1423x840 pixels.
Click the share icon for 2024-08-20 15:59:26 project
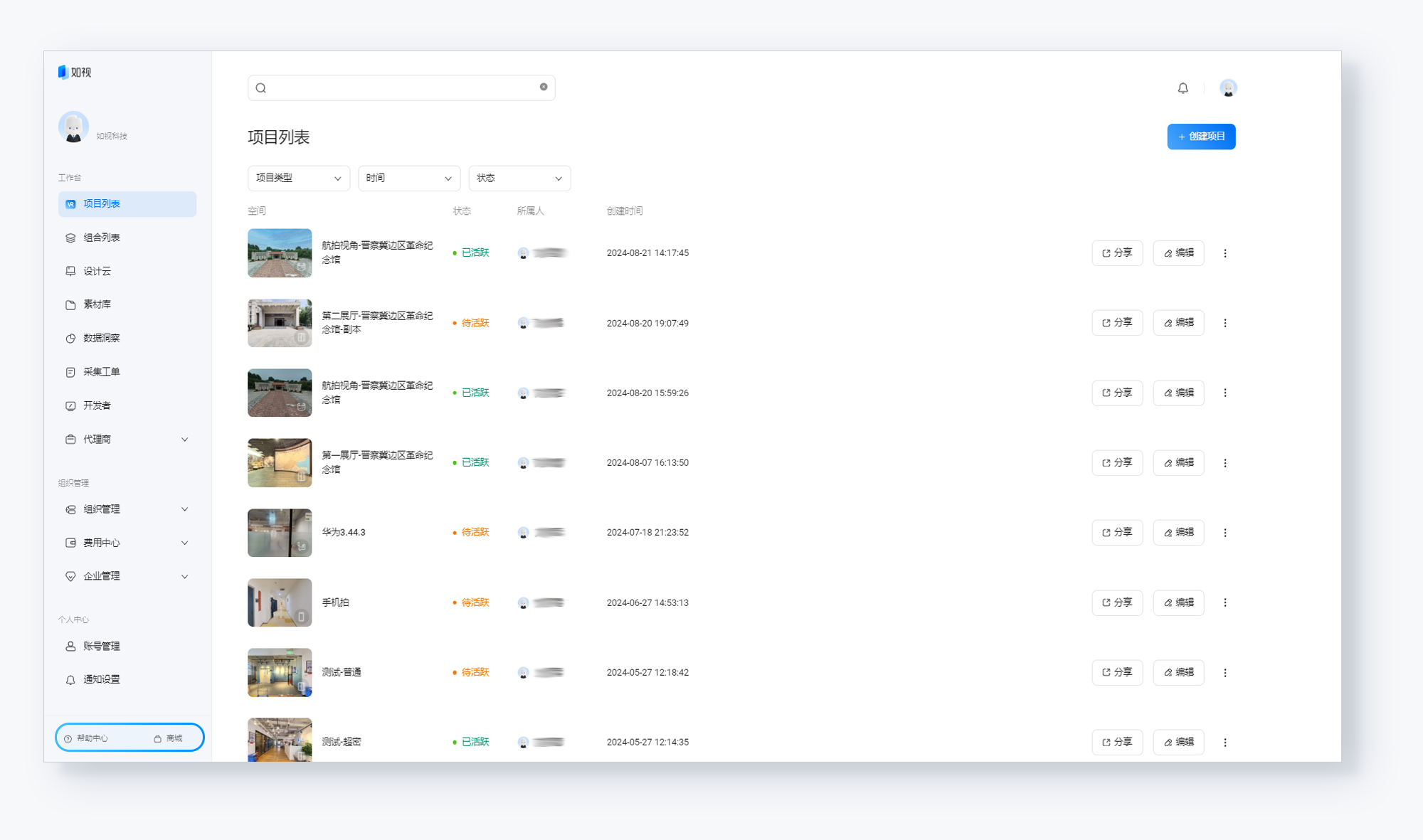click(1106, 393)
